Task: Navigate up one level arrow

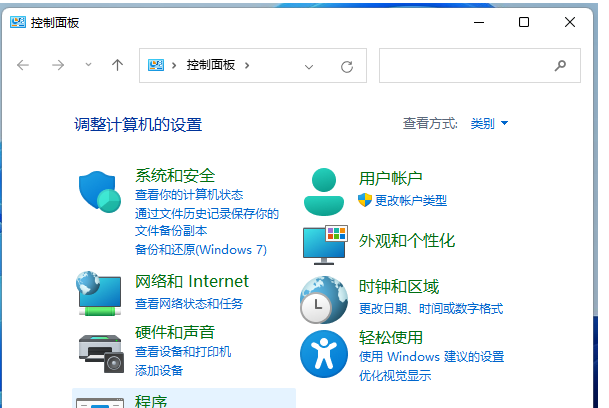Action: point(117,65)
